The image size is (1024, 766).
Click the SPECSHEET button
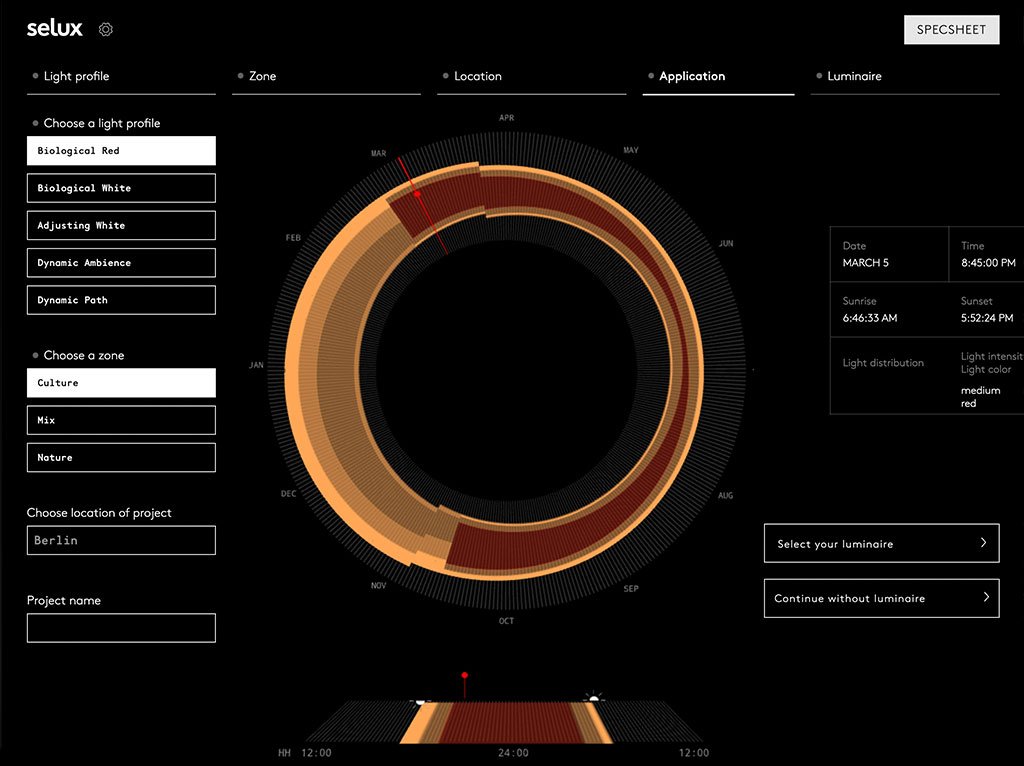[951, 29]
